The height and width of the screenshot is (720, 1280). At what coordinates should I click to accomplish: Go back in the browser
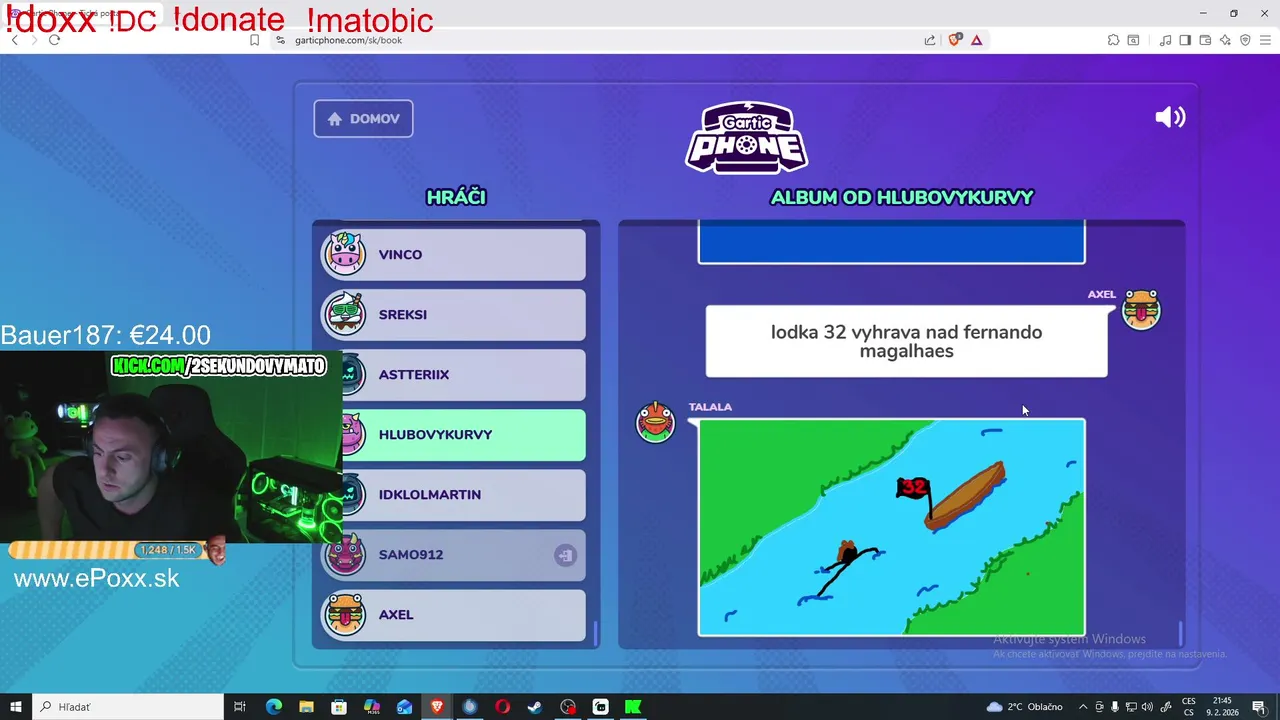tap(14, 40)
